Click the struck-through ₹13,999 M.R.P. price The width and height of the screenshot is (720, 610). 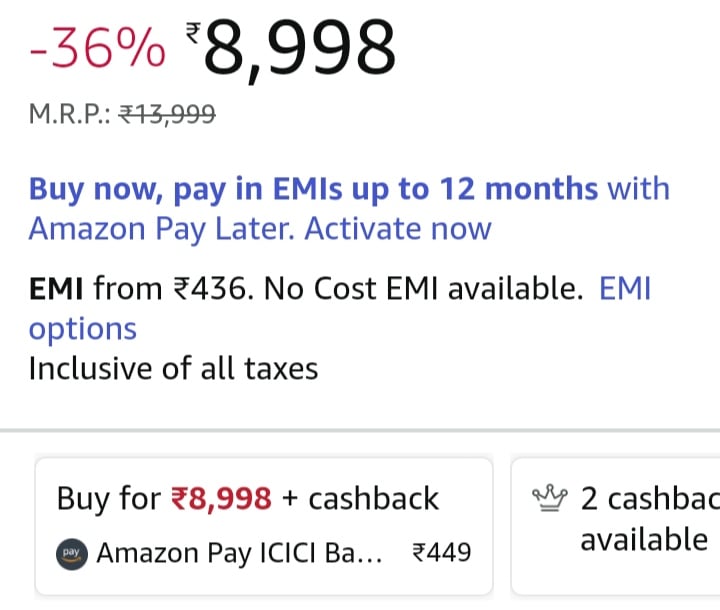point(167,115)
